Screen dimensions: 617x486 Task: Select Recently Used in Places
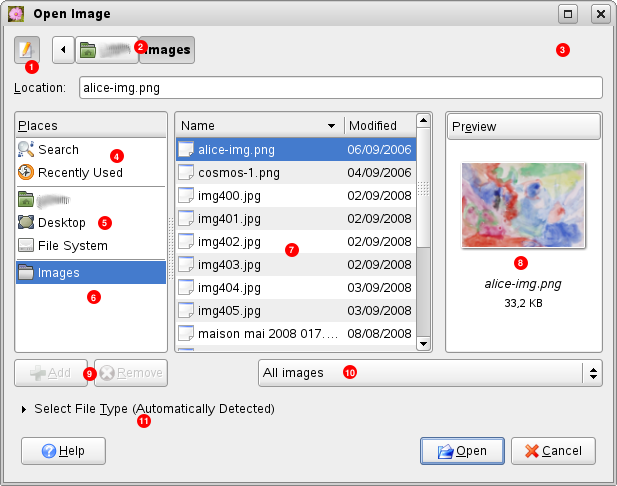[91, 172]
